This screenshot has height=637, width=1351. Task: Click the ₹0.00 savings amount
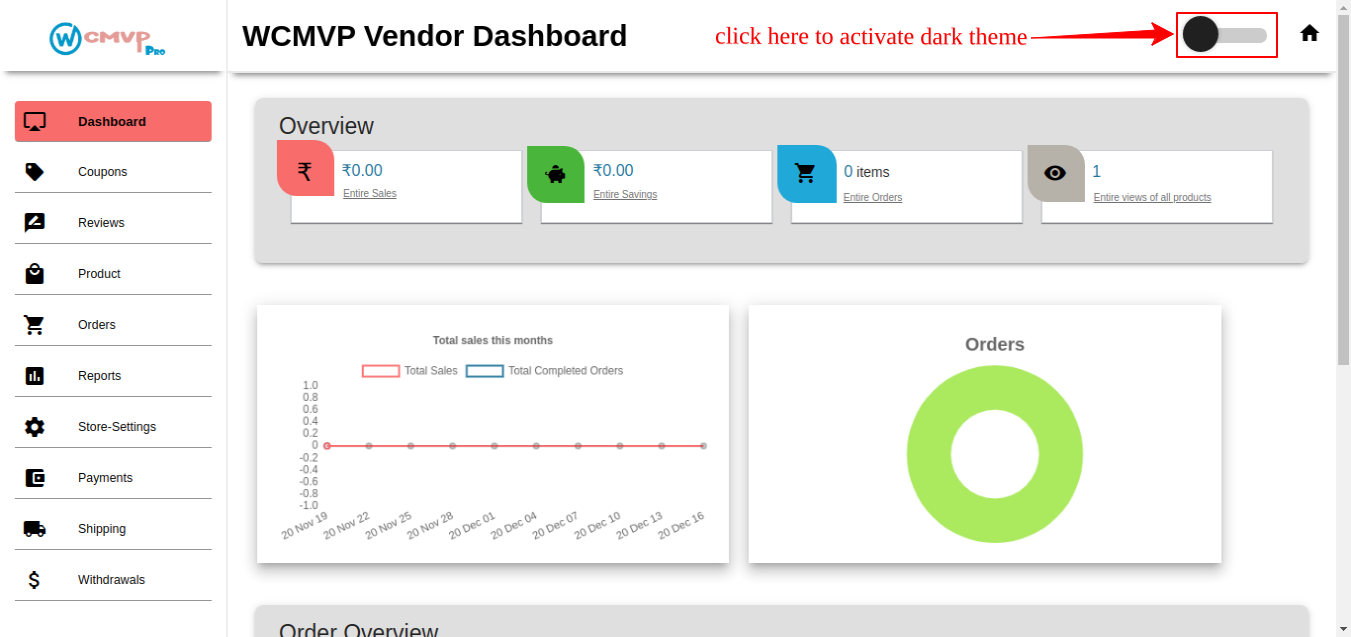[613, 171]
